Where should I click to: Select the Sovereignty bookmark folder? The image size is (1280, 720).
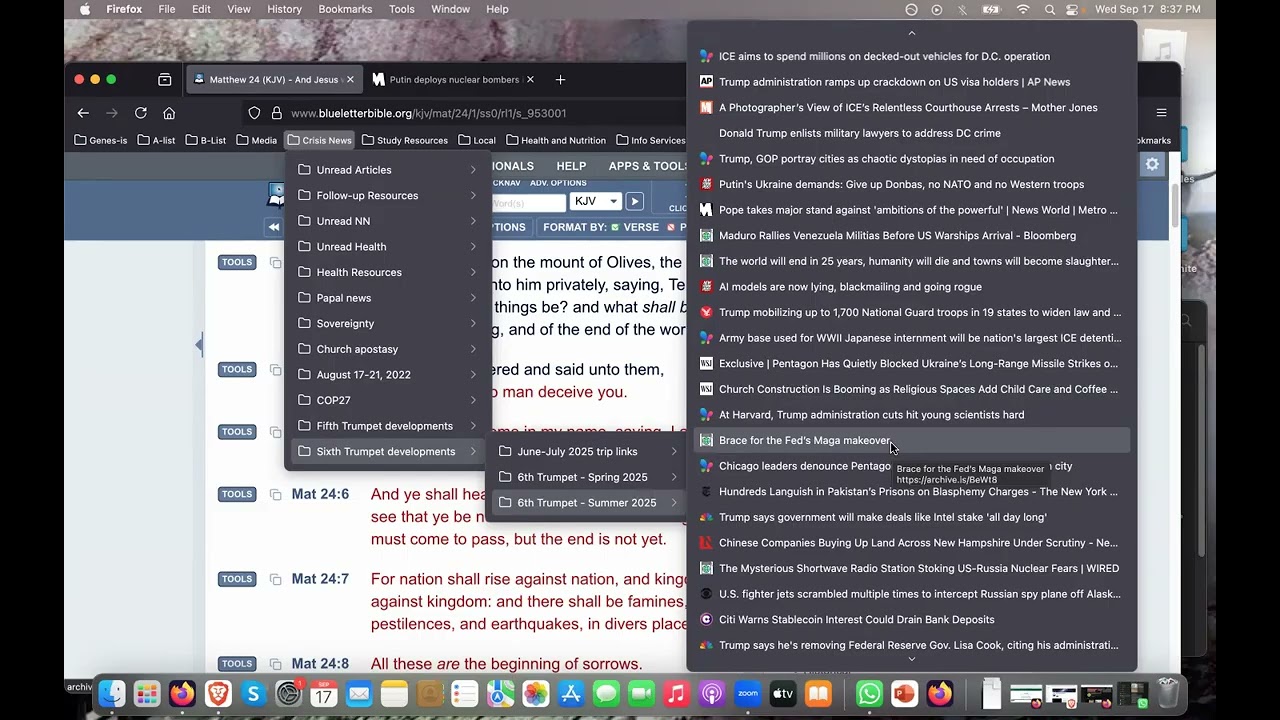(x=388, y=323)
